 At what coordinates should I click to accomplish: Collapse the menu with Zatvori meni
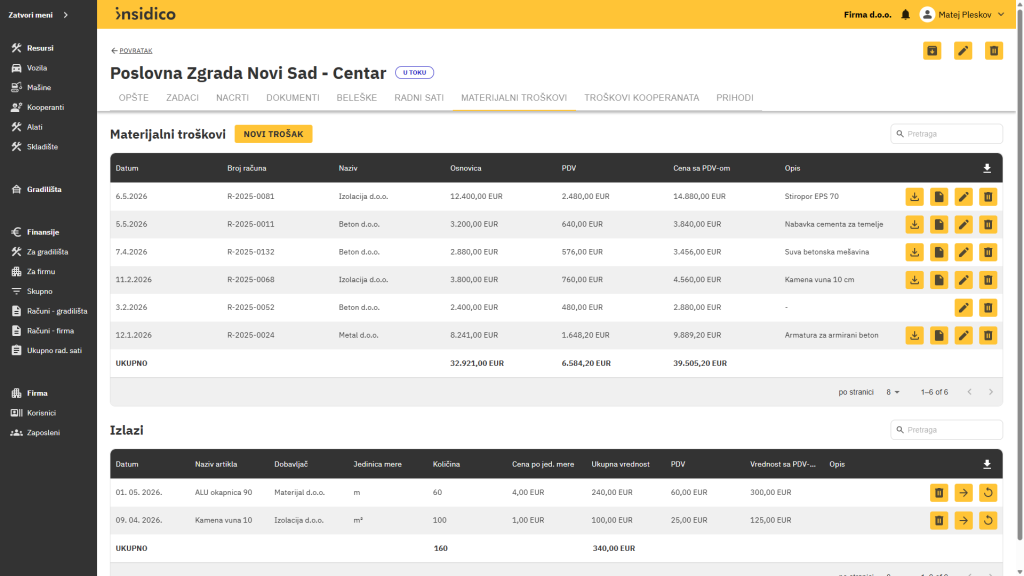pyautogui.click(x=38, y=14)
